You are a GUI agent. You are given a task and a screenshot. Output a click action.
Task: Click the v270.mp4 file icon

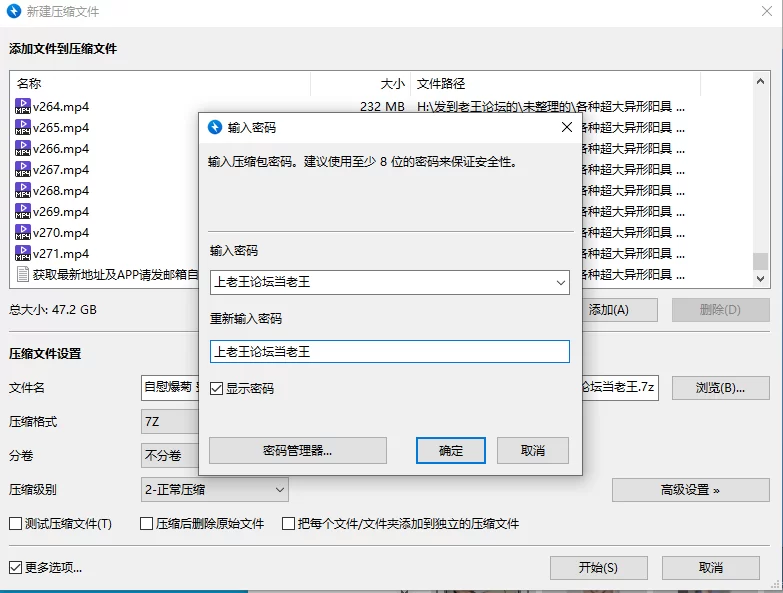pos(22,232)
